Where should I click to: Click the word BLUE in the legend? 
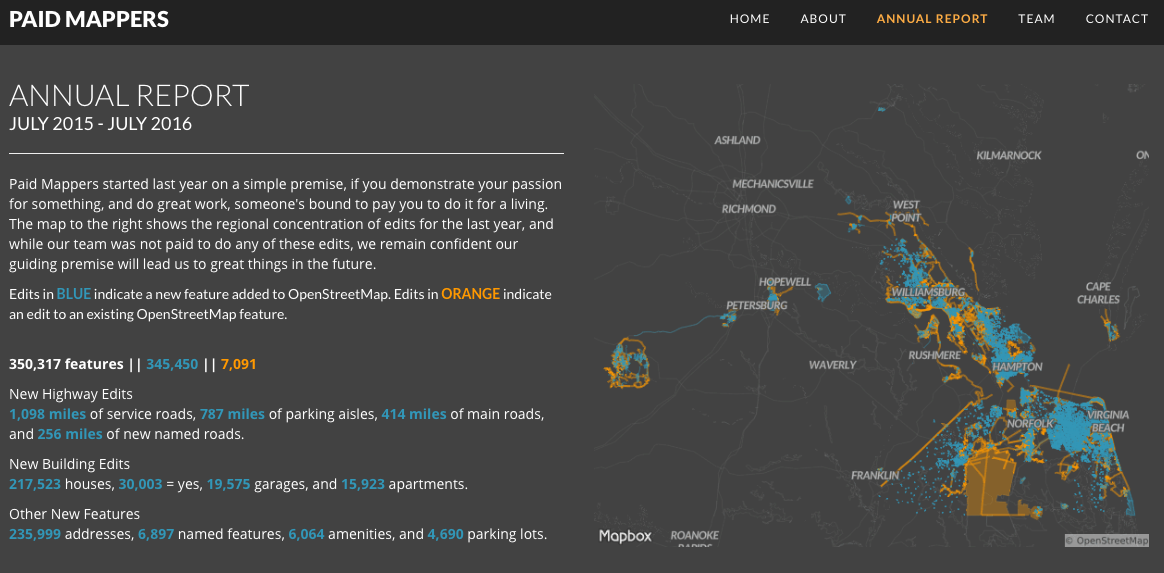coord(73,294)
